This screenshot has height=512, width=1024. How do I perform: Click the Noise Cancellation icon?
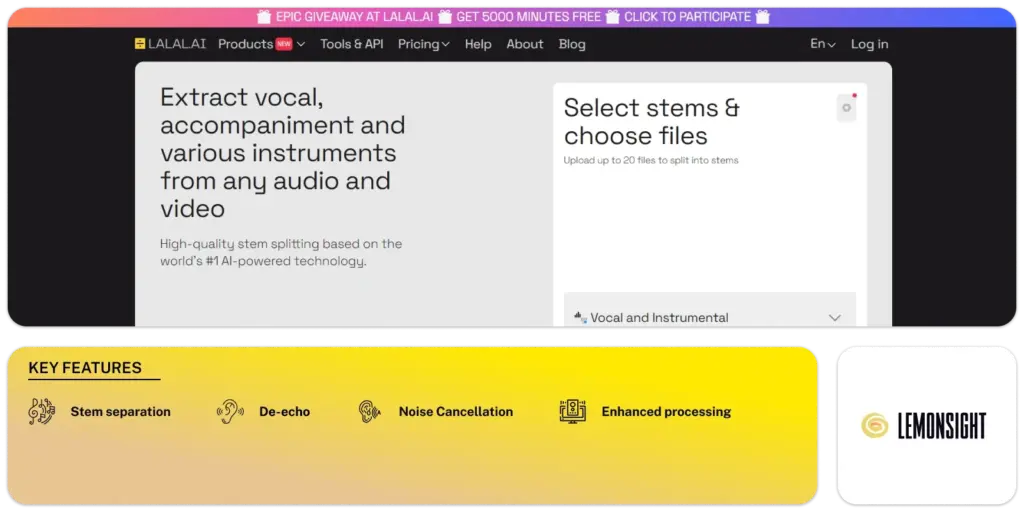tap(370, 411)
